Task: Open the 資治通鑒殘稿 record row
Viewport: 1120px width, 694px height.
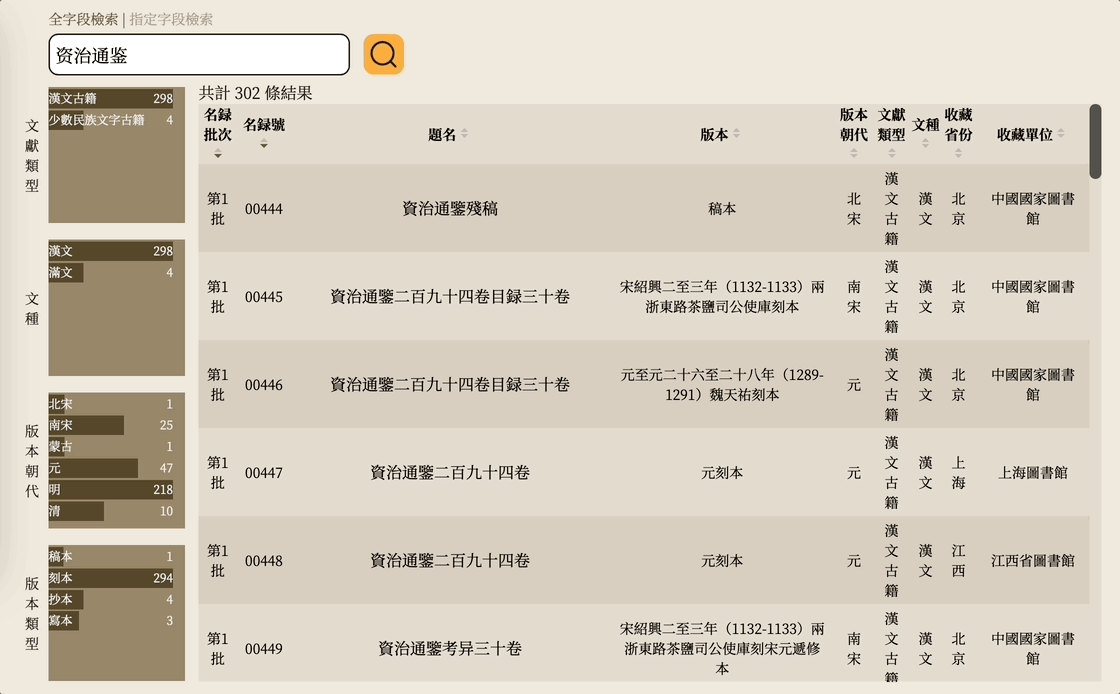Action: 450,209
